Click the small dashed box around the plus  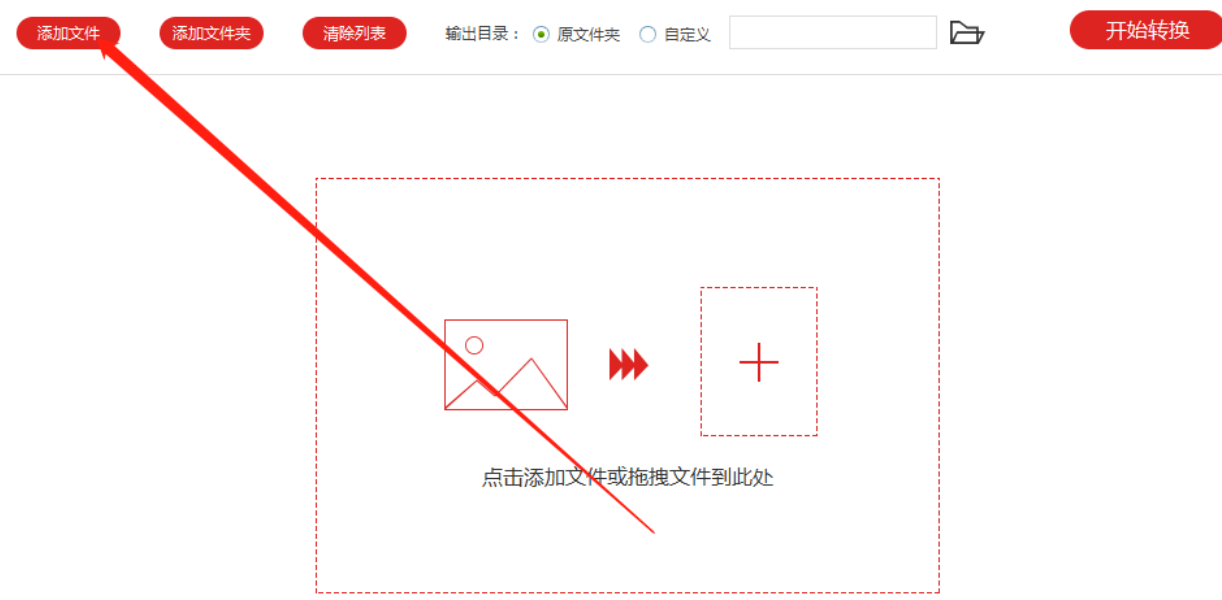point(759,362)
